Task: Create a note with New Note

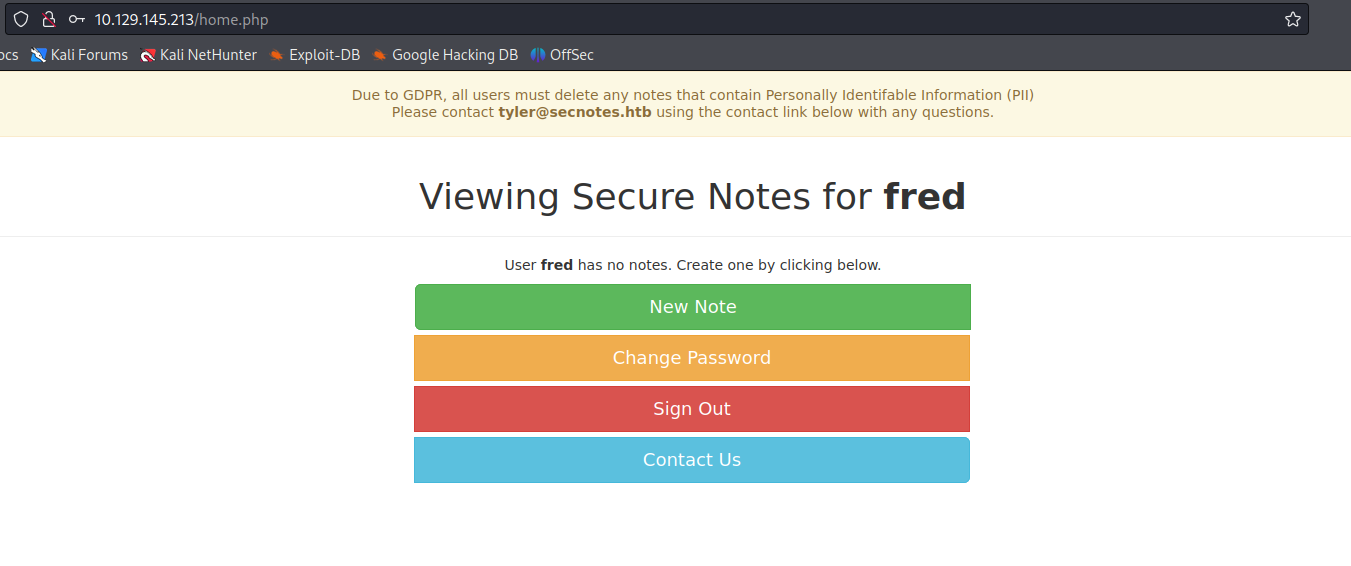Action: (692, 307)
